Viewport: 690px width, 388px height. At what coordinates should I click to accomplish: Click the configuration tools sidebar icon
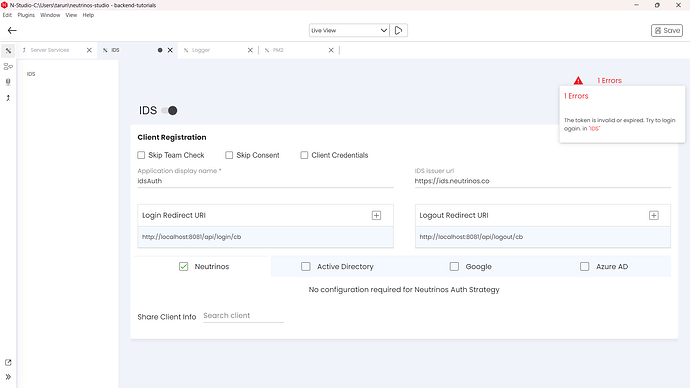(8, 51)
